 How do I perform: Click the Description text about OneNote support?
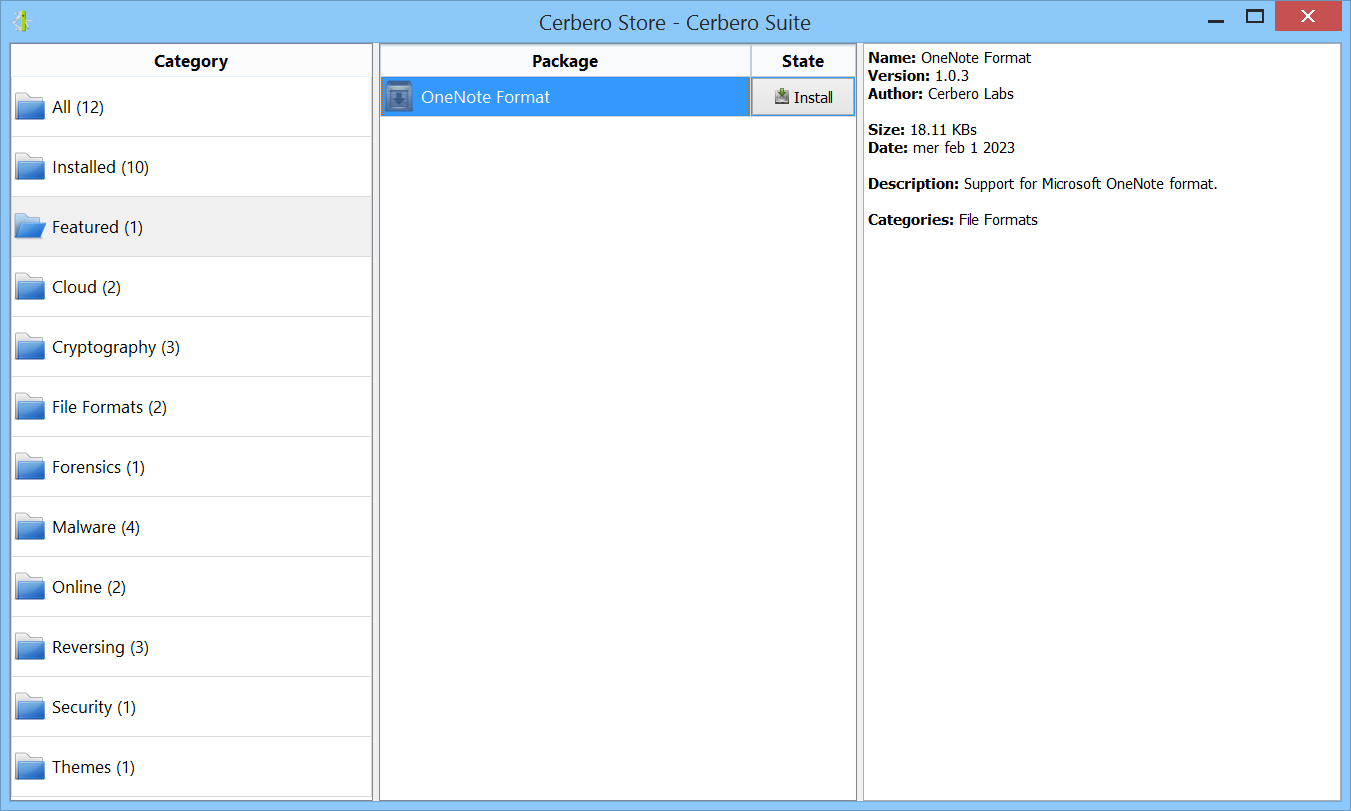1043,184
